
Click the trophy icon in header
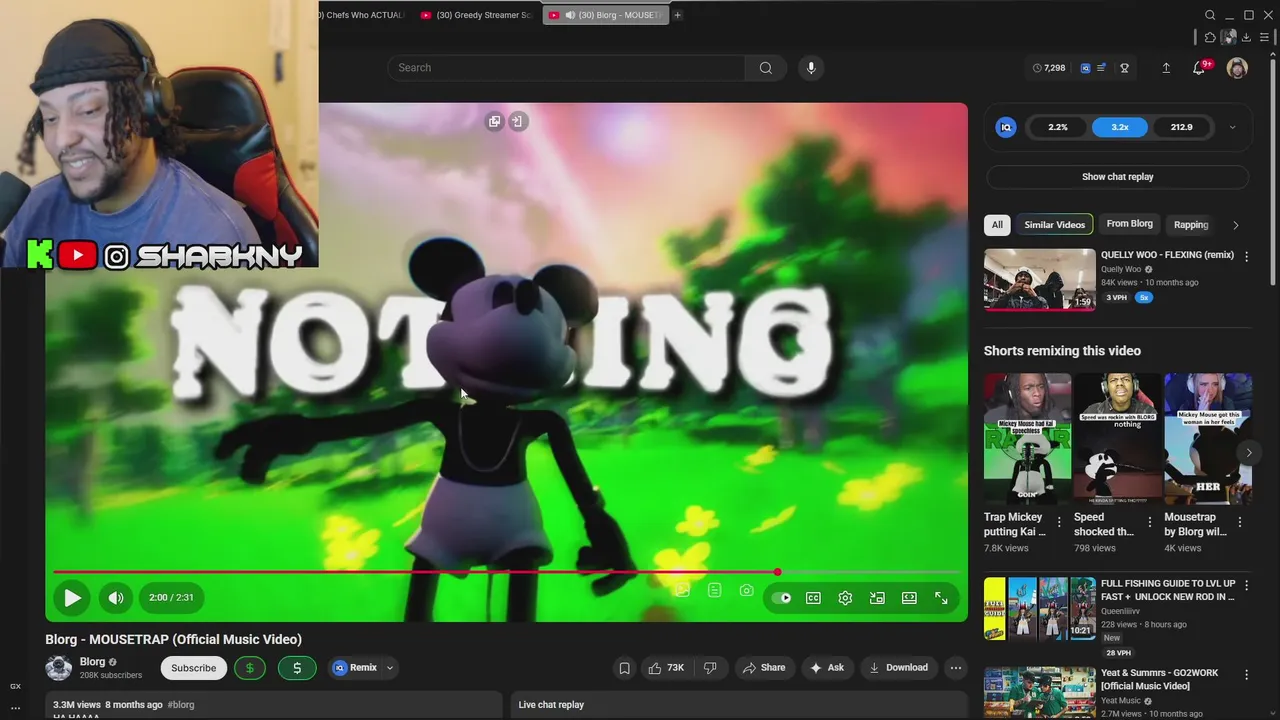tap(1124, 68)
